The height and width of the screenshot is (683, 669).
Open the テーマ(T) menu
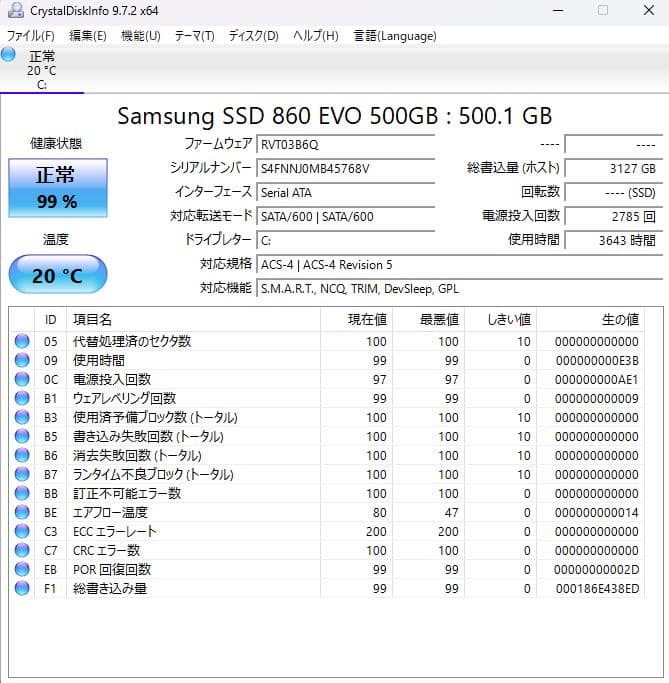pyautogui.click(x=194, y=36)
